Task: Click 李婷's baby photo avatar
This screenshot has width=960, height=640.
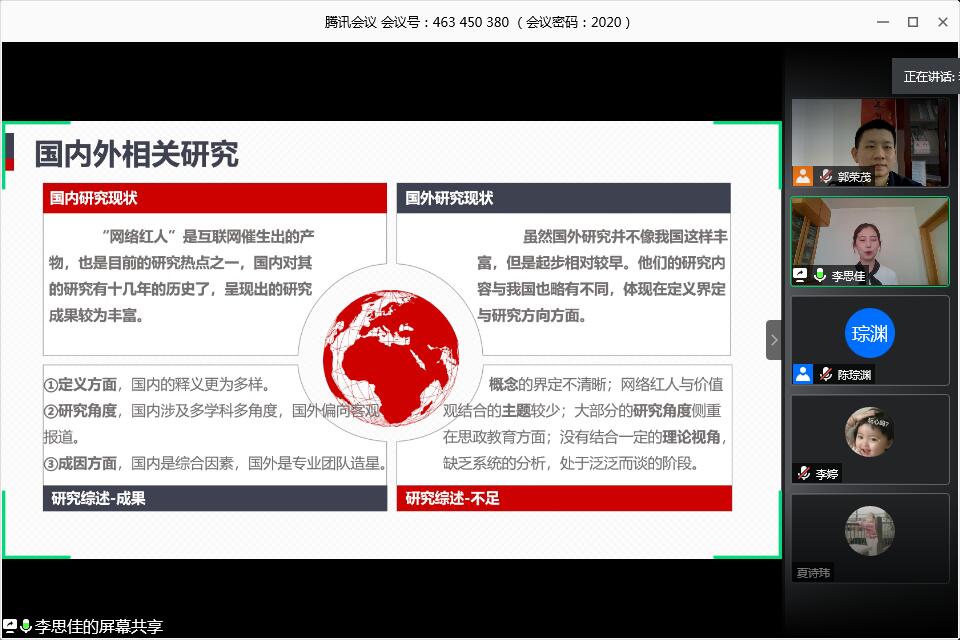Action: [x=869, y=432]
